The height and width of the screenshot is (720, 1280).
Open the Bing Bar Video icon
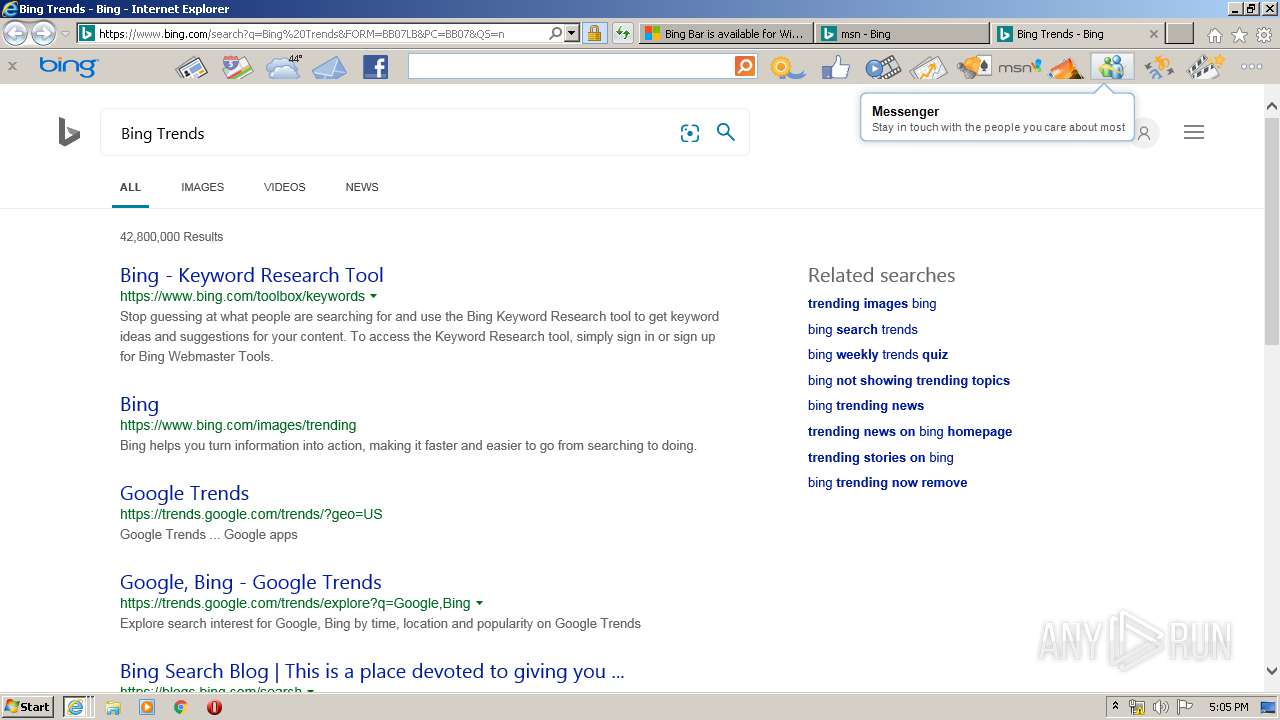coord(882,67)
